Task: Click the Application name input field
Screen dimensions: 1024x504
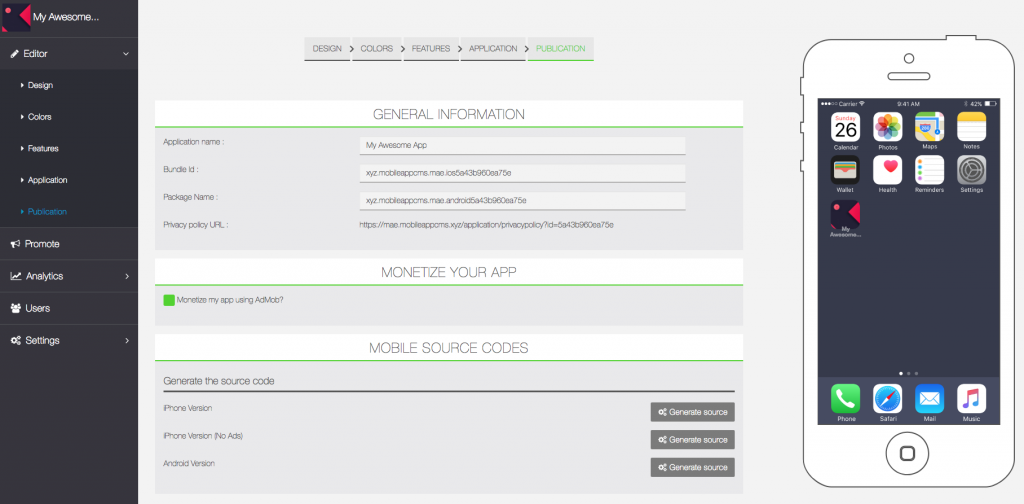Action: [x=522, y=145]
